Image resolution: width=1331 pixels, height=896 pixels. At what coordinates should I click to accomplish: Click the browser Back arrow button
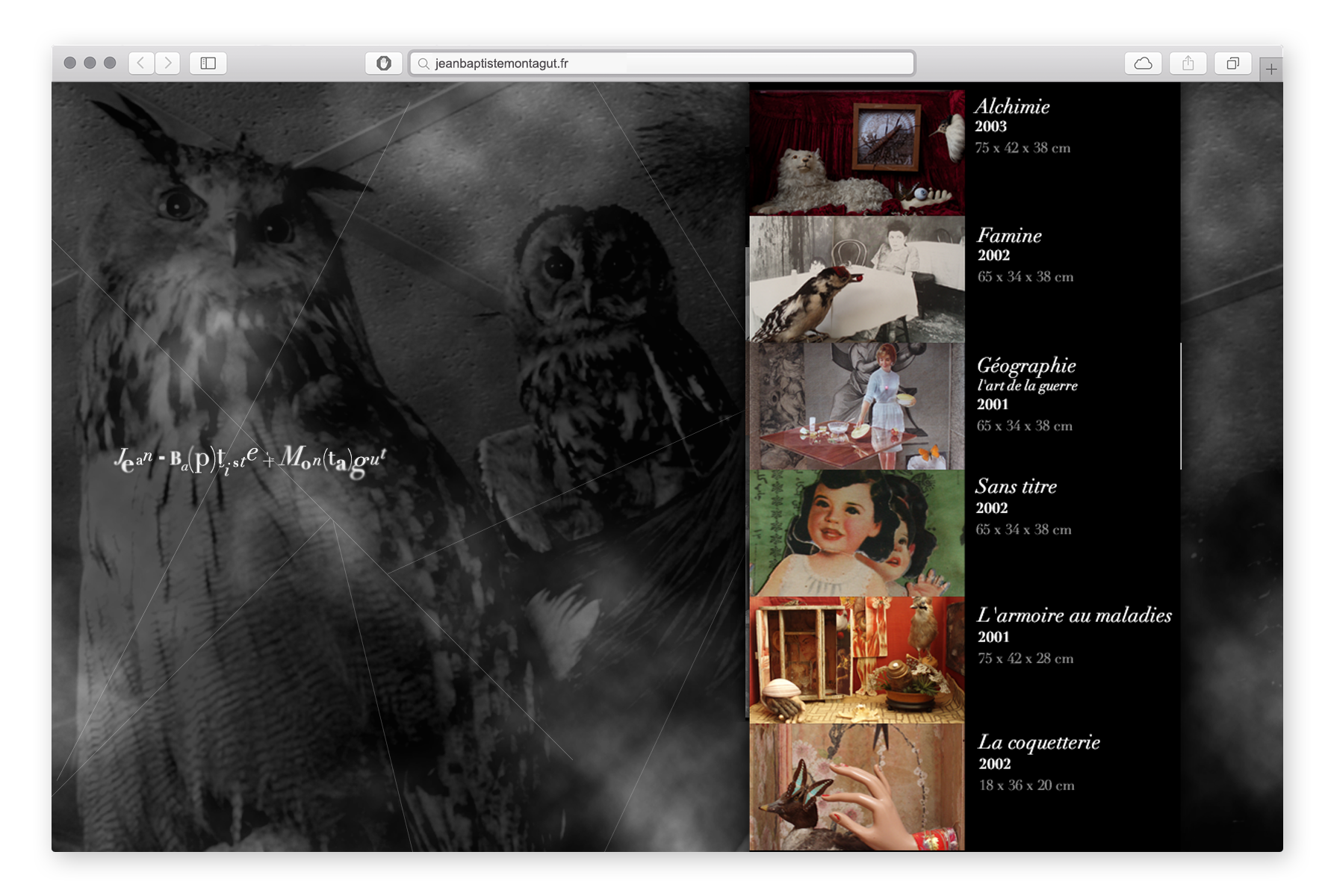pyautogui.click(x=141, y=63)
